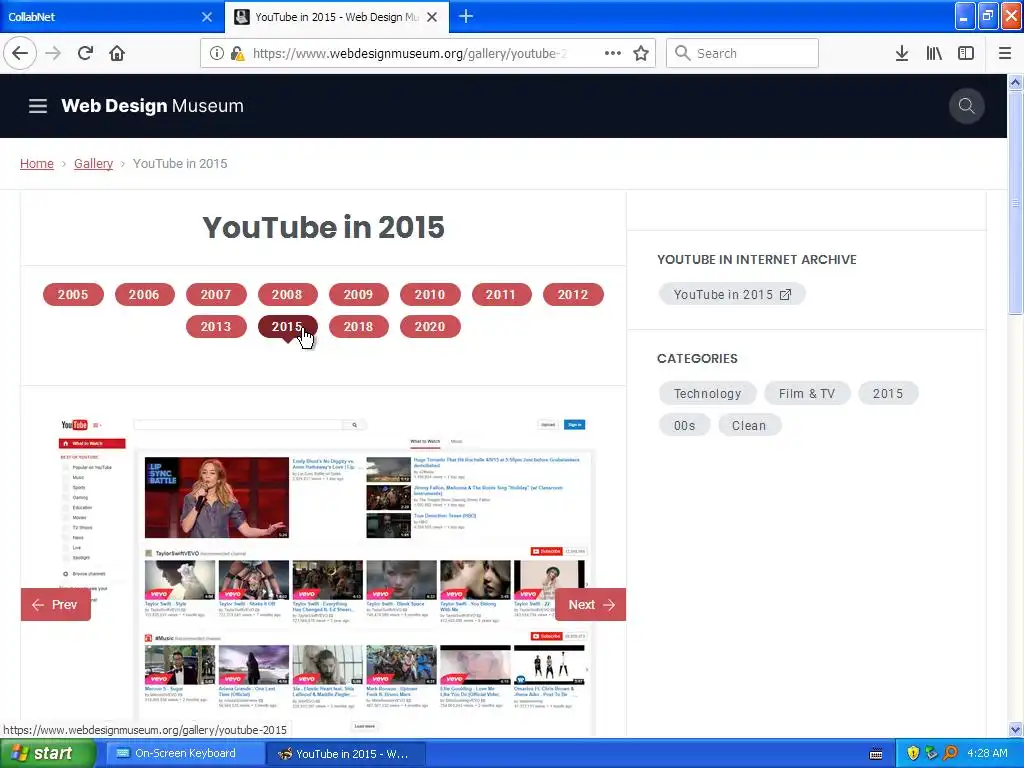
Task: Toggle the sidebar view icon
Action: tap(966, 53)
